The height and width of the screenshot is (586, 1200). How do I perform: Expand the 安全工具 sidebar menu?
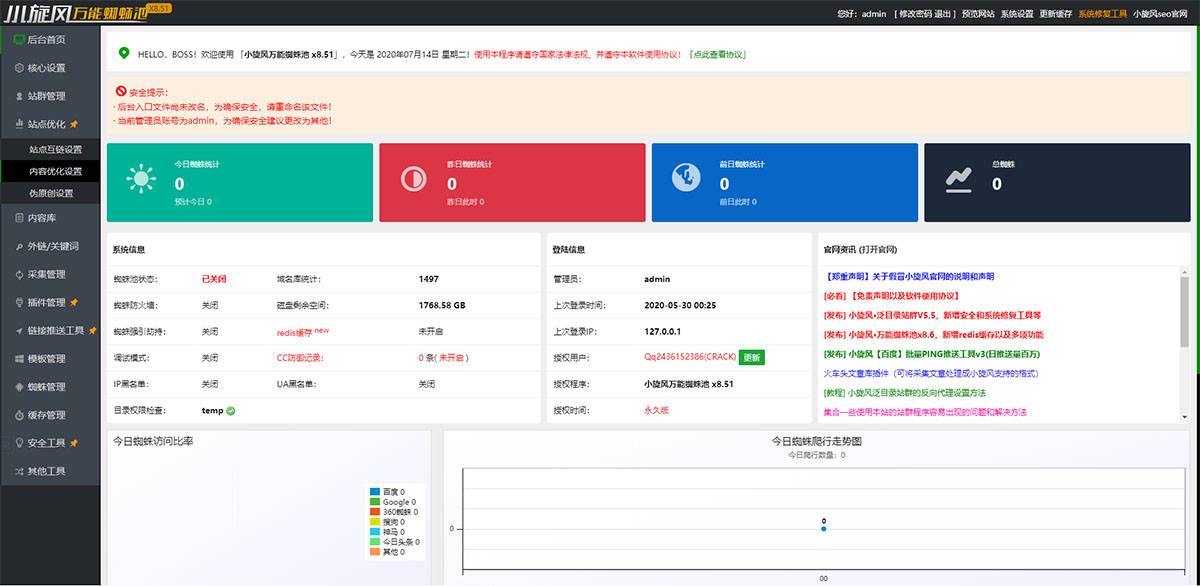50,443
